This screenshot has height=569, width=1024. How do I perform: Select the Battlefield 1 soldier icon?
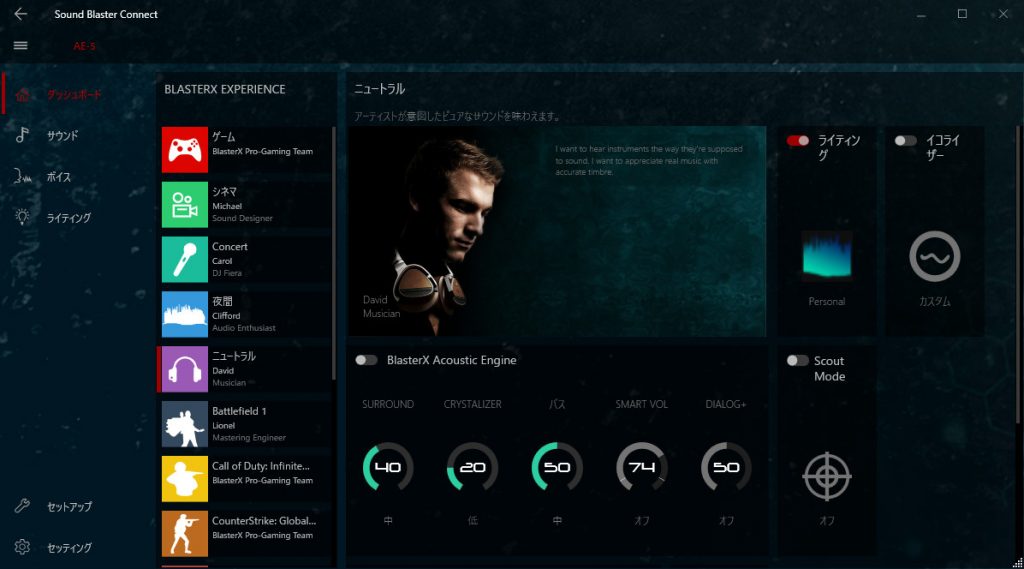pos(185,424)
